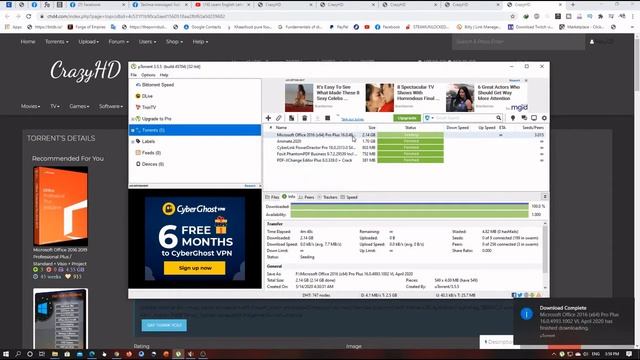Open the Windows notification center icon
Image resolution: width=640 pixels, height=360 pixels.
point(629,354)
